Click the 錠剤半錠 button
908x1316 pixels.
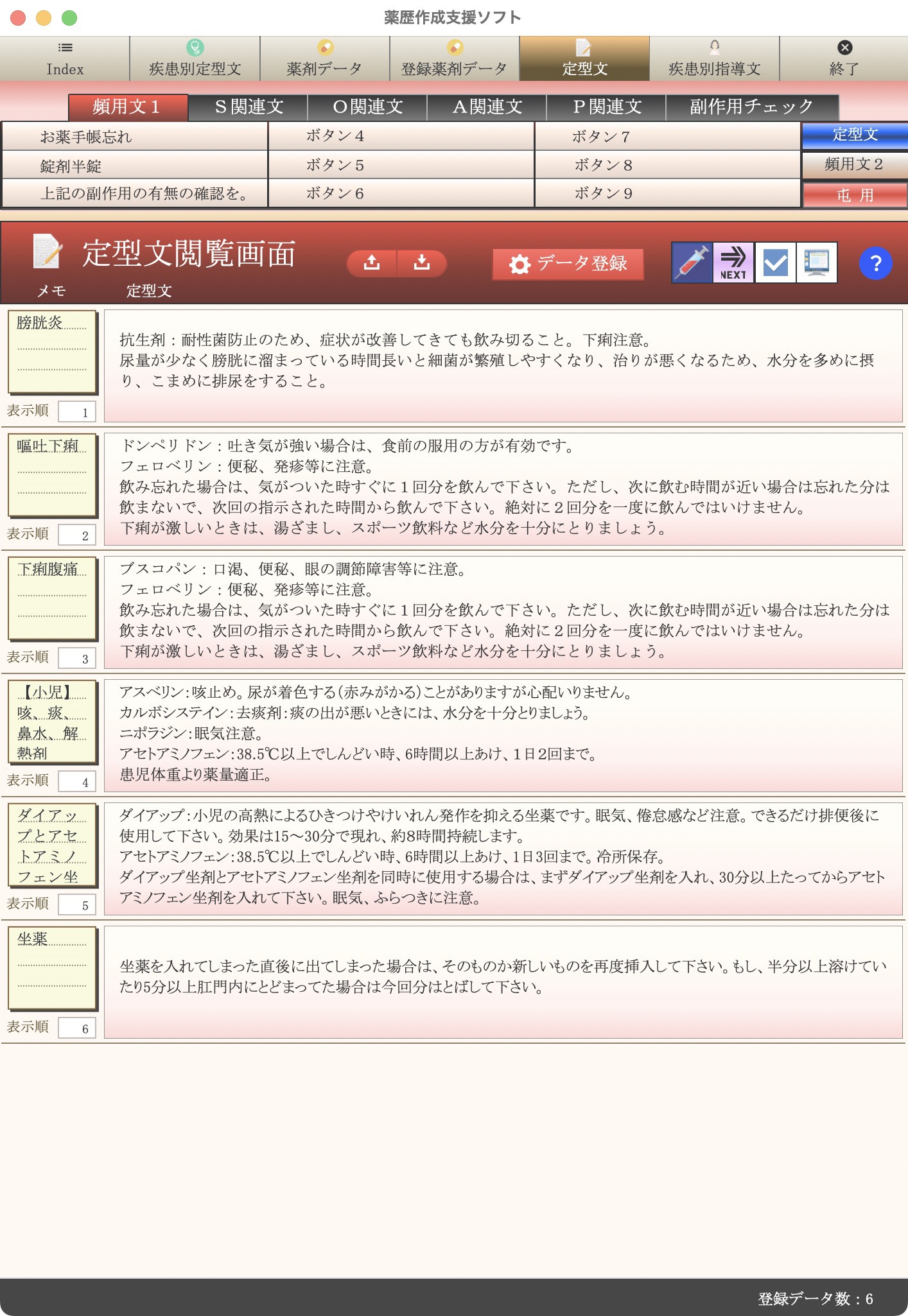point(135,165)
